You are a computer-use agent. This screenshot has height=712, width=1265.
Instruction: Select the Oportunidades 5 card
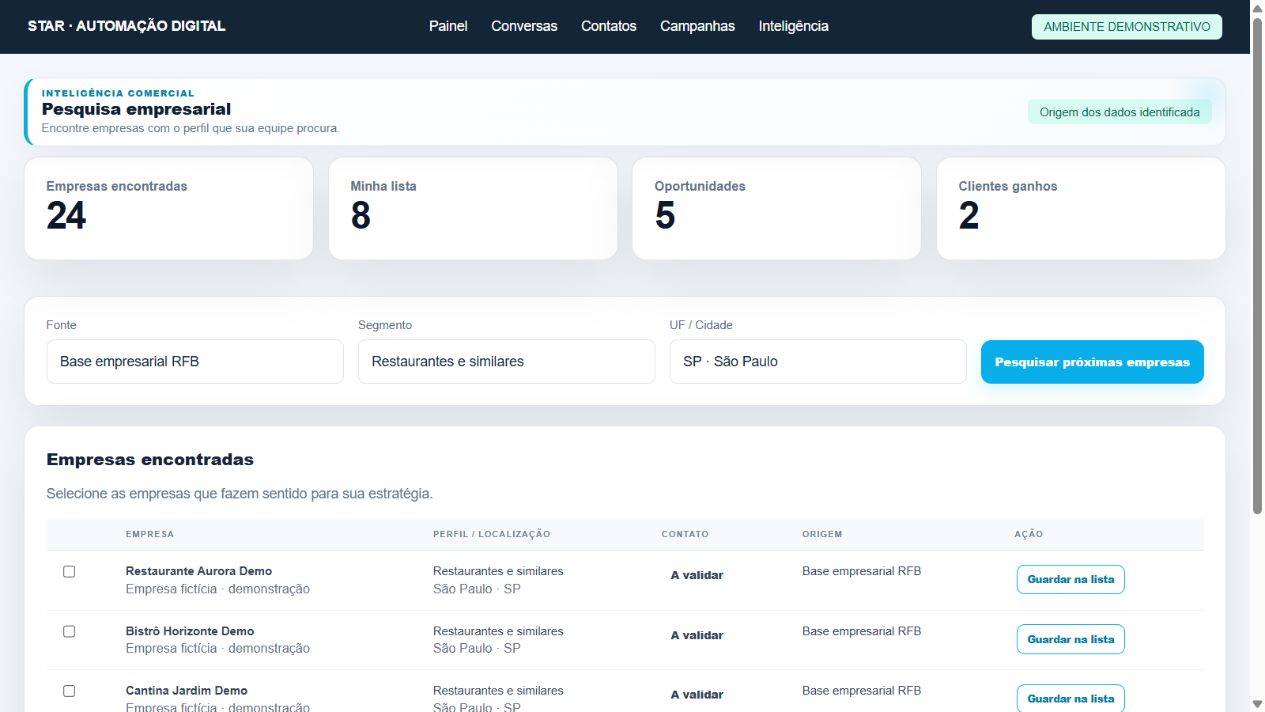[x=777, y=208]
